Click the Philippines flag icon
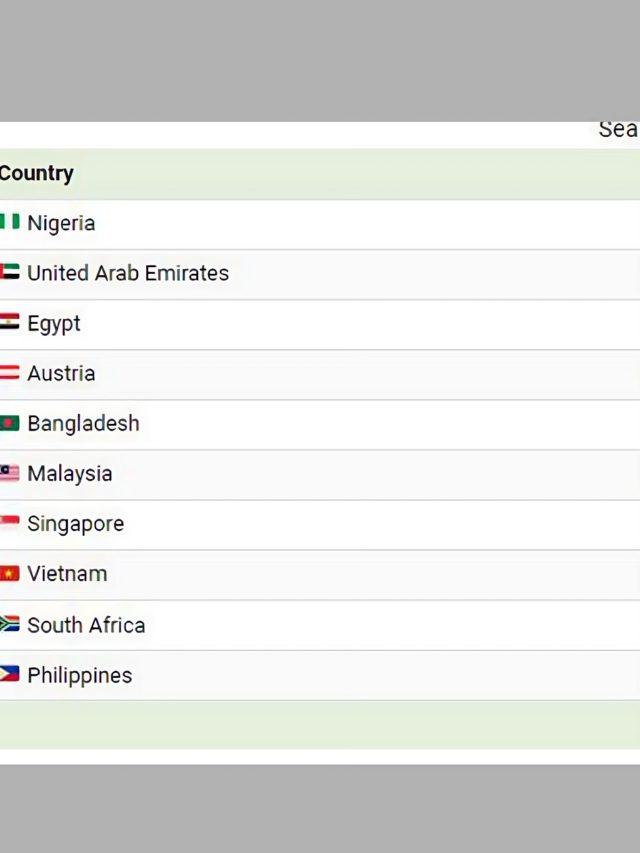Viewport: 640px width, 853px height. tap(10, 674)
